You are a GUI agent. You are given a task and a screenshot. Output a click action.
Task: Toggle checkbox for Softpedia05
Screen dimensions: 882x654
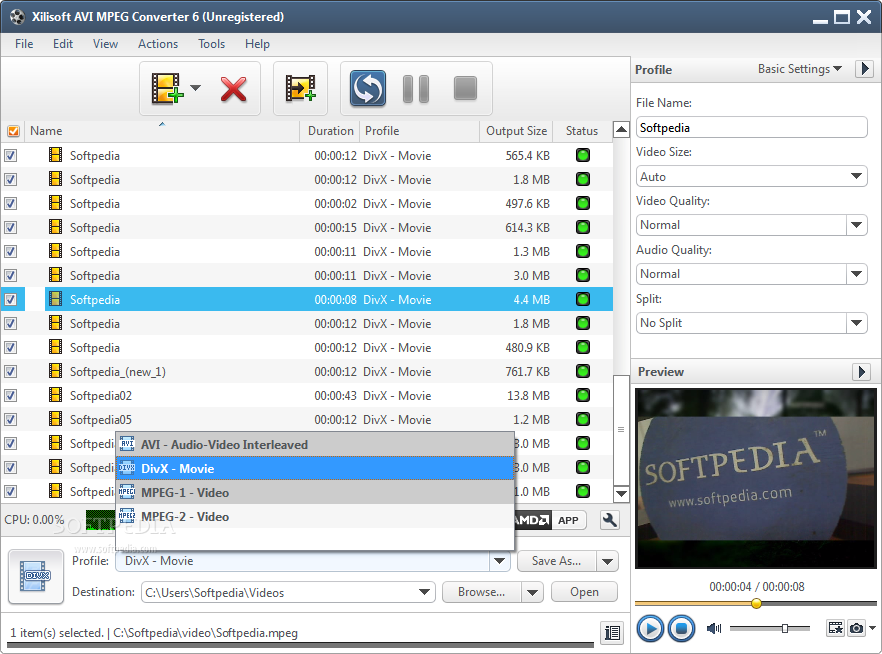coord(11,420)
